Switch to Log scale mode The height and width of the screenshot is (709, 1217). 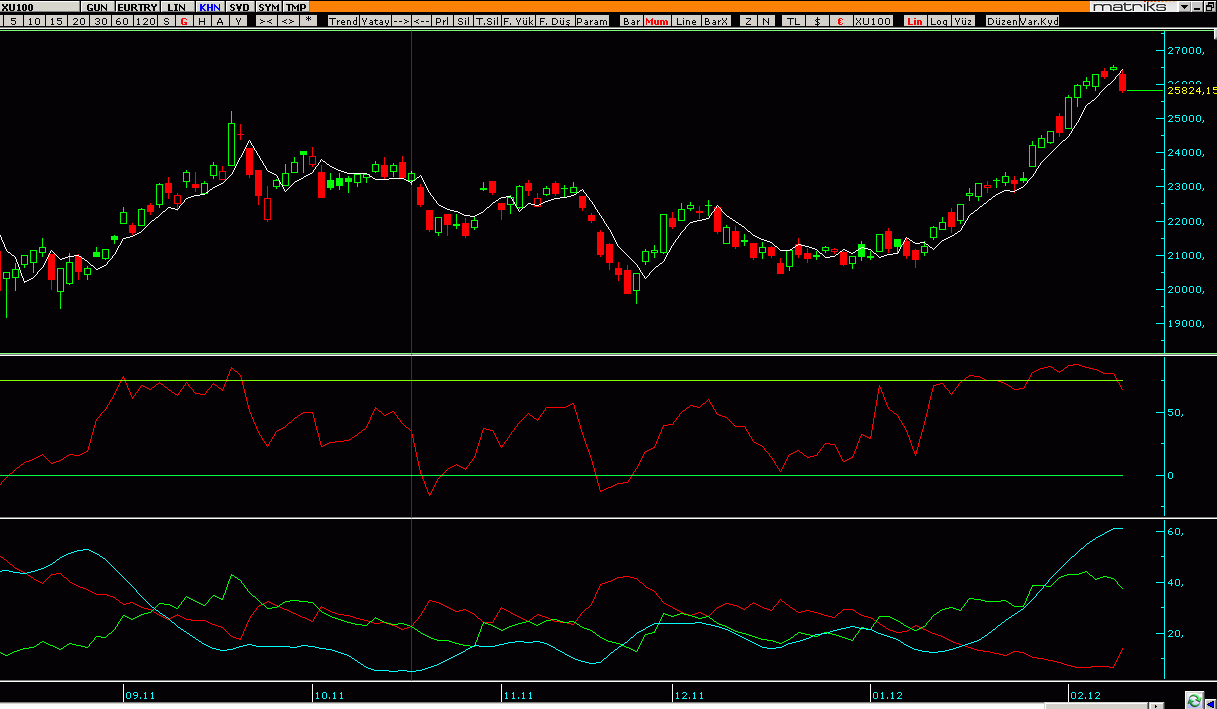click(938, 21)
